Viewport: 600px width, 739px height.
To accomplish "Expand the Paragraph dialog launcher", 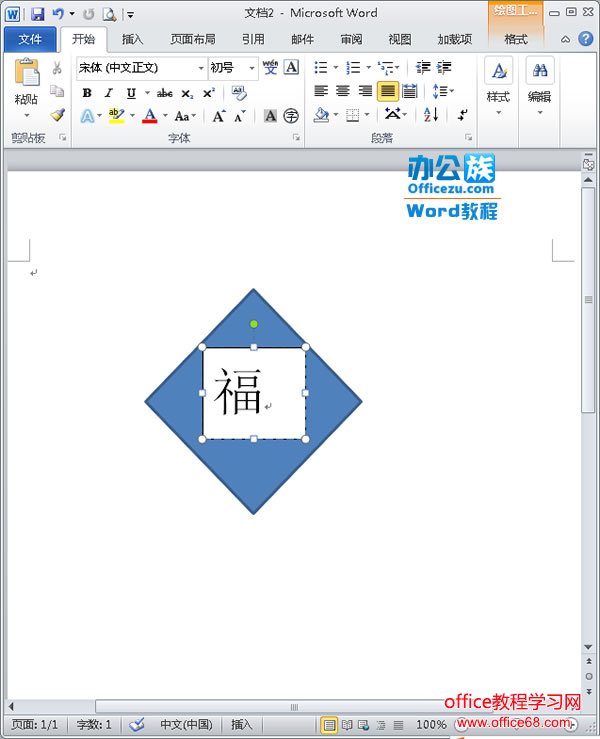I will click(468, 137).
